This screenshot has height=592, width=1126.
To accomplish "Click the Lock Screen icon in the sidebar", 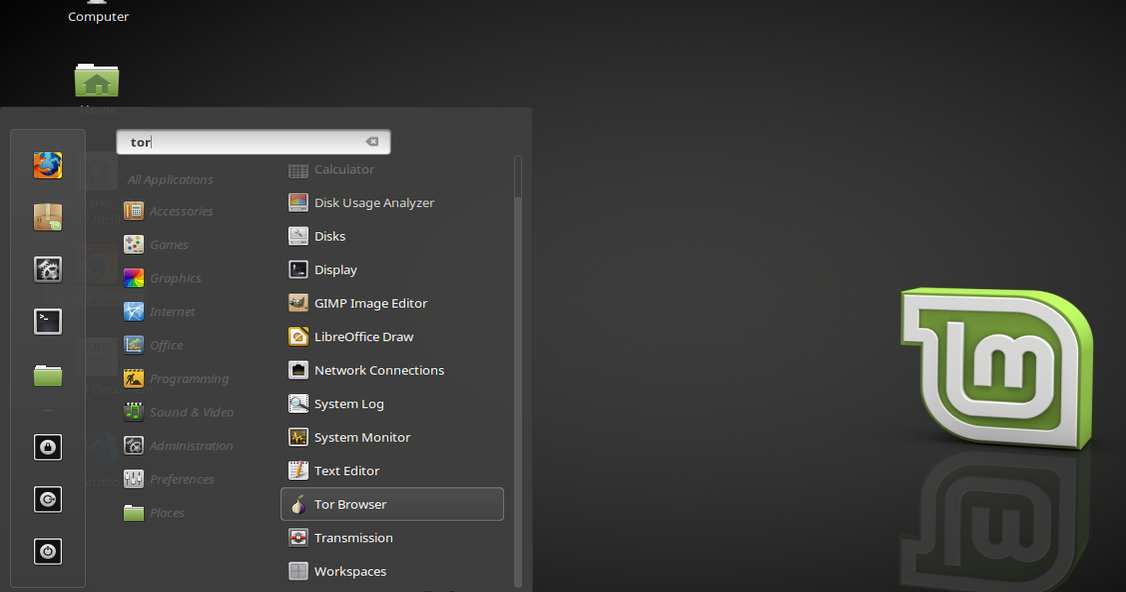I will 48,447.
